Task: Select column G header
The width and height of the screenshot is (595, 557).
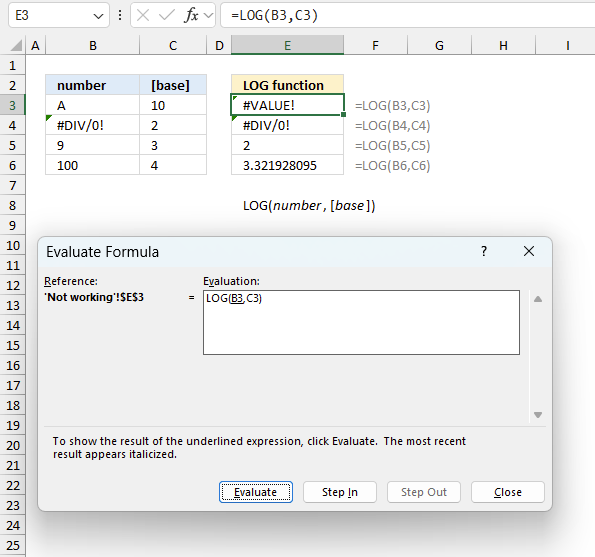Action: click(x=439, y=46)
